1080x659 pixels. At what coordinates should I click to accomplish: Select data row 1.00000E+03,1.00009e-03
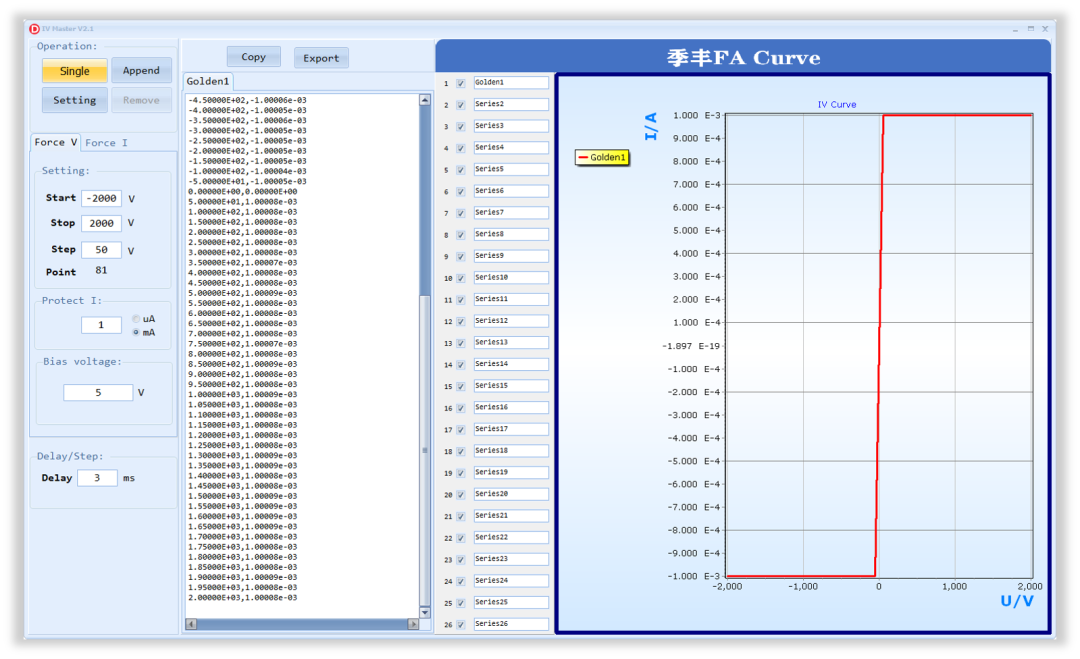[x=242, y=395]
